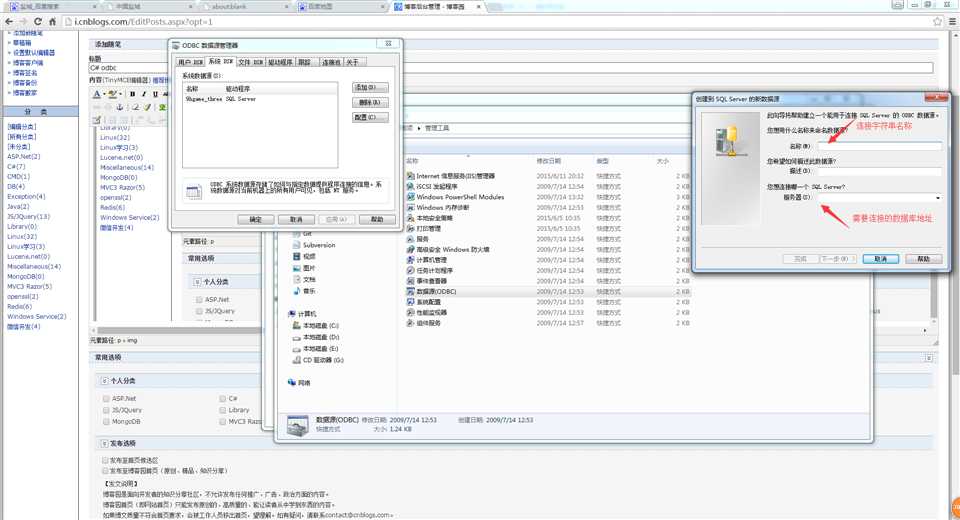Click the 描述 input field in wizard
960x520 pixels.
(x=880, y=171)
